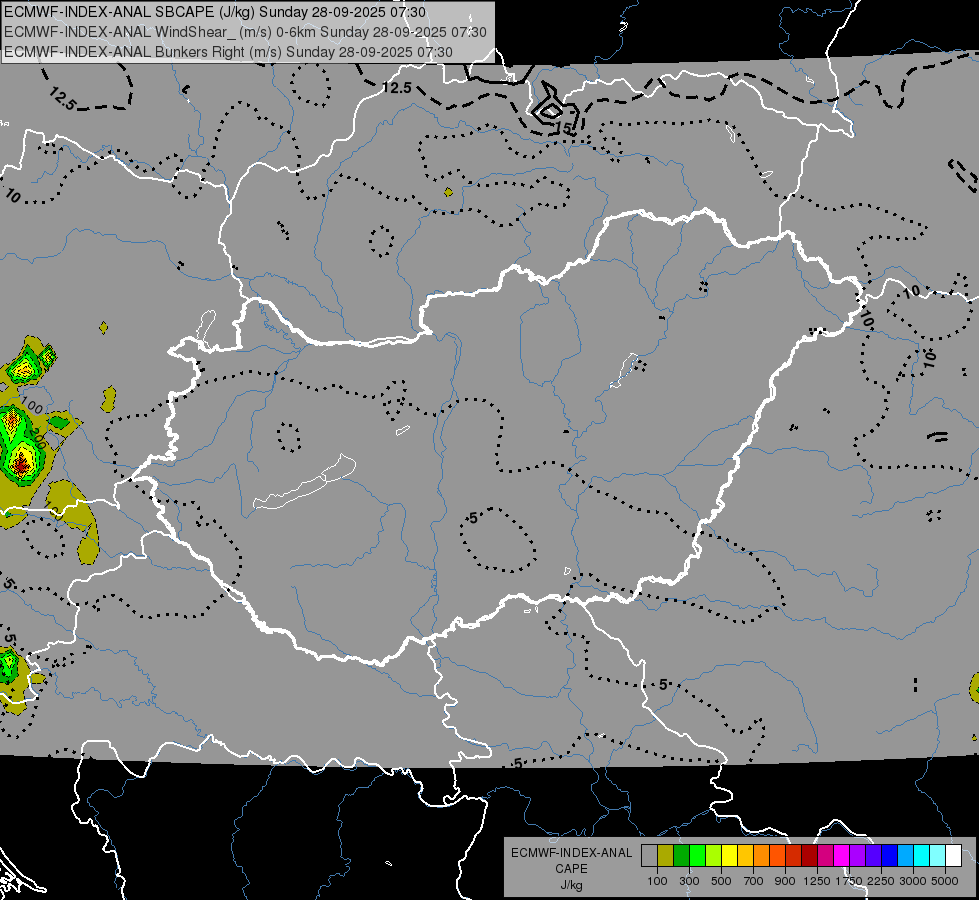Select the yellow-green legend swatch

[713, 856]
